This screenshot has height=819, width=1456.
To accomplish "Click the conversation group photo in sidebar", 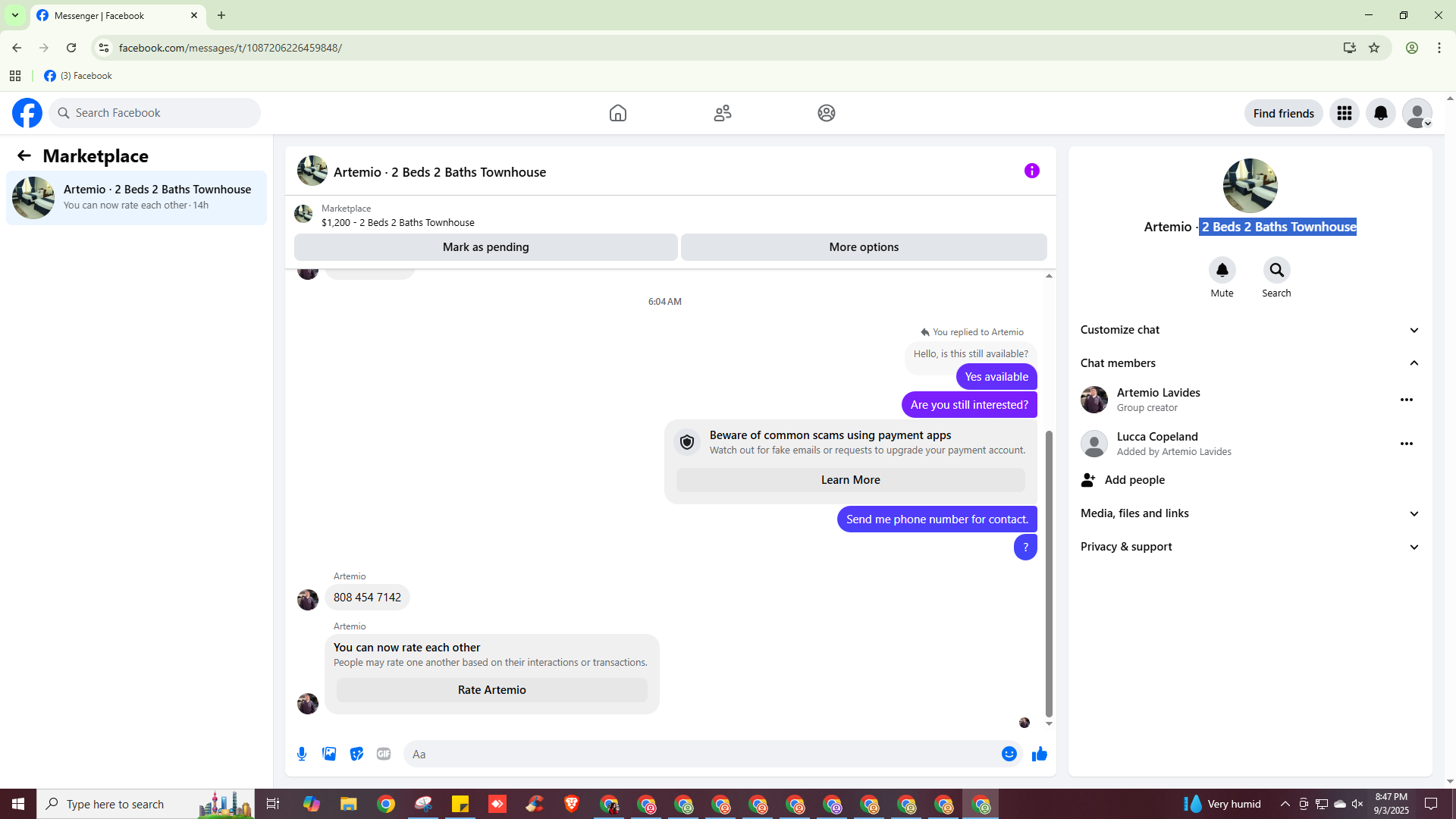I will (x=1250, y=186).
